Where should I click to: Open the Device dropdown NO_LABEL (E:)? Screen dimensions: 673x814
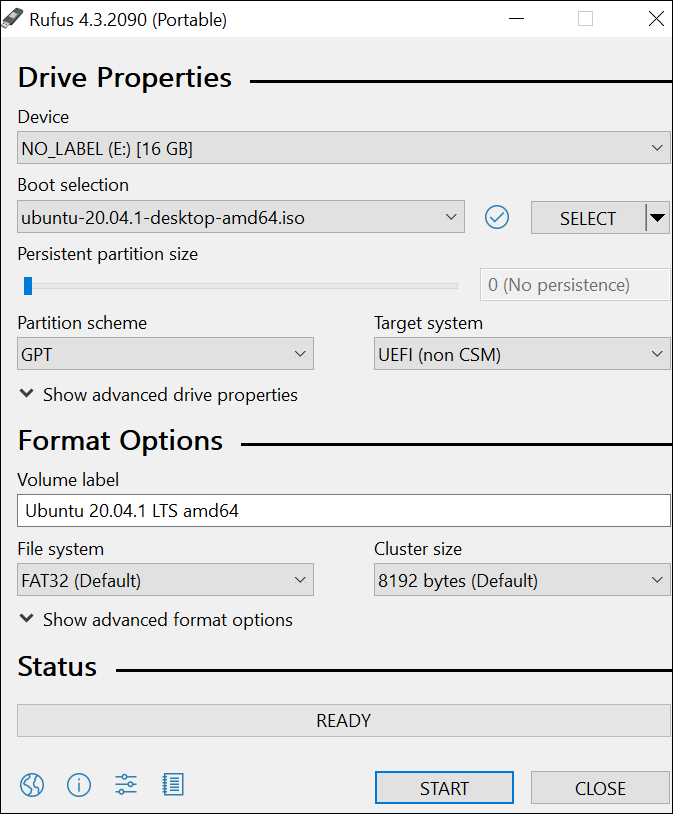344,148
